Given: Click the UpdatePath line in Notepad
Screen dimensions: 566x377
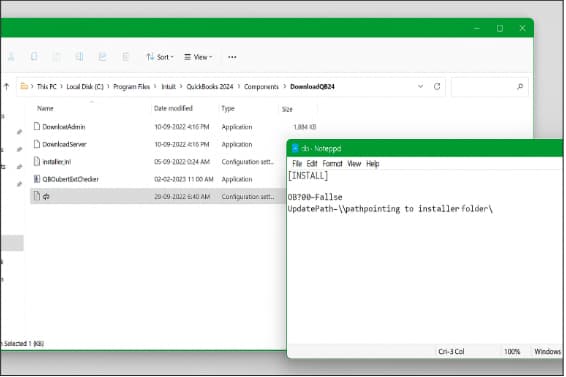Looking at the screenshot, I should 390,209.
